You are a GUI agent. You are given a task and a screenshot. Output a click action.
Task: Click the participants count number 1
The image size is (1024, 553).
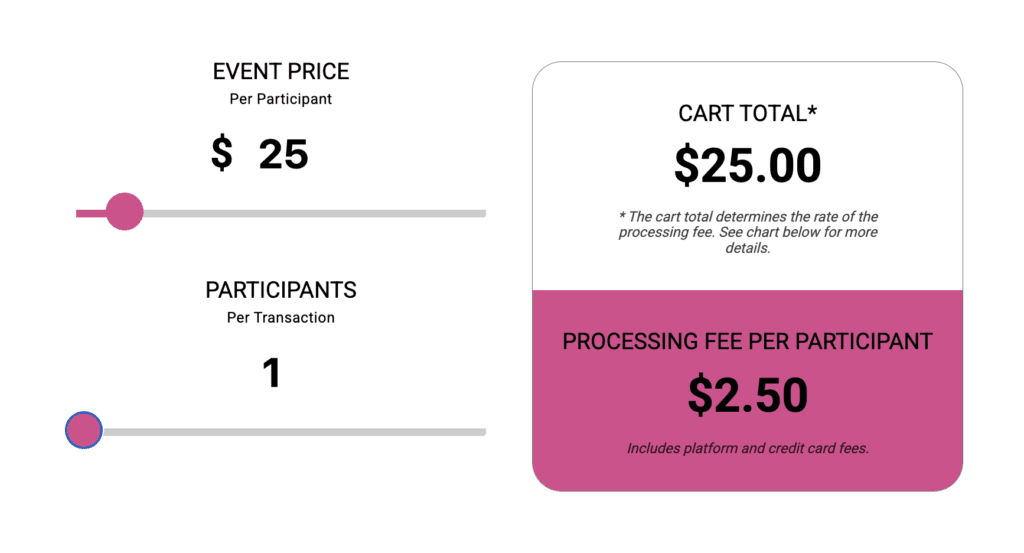[271, 374]
